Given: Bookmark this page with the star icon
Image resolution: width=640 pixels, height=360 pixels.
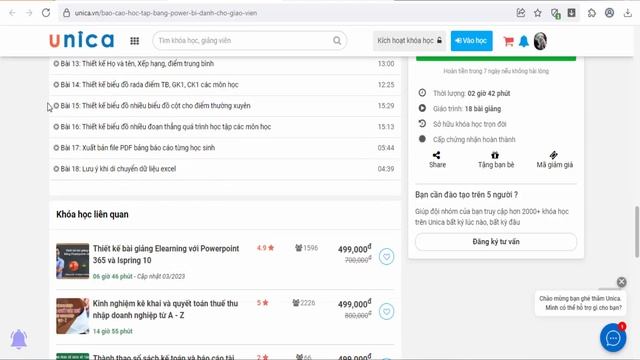Looking at the screenshot, I should point(538,13).
